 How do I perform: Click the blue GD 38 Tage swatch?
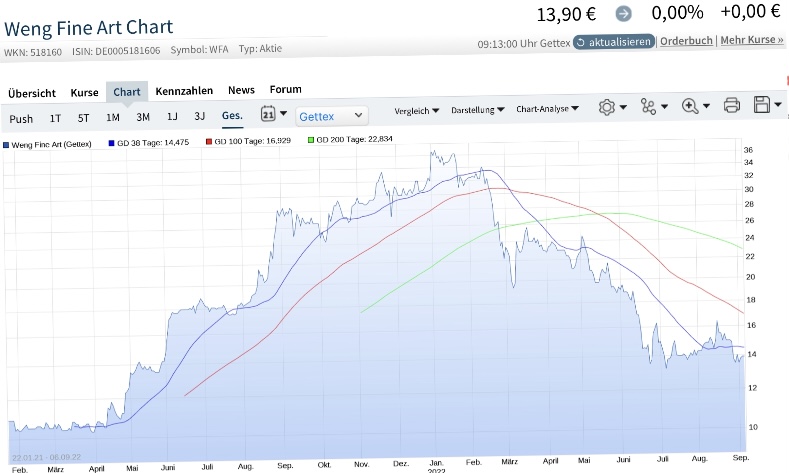[111, 143]
